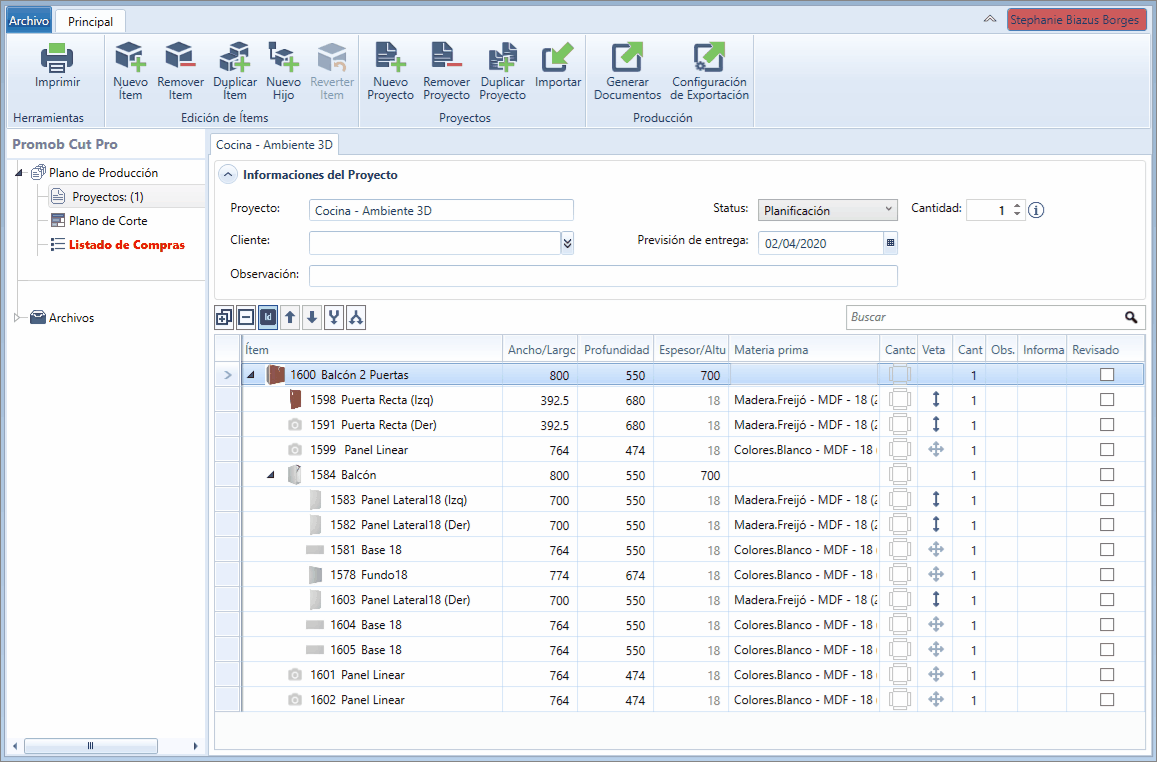Click the Ítem column header

372,350
